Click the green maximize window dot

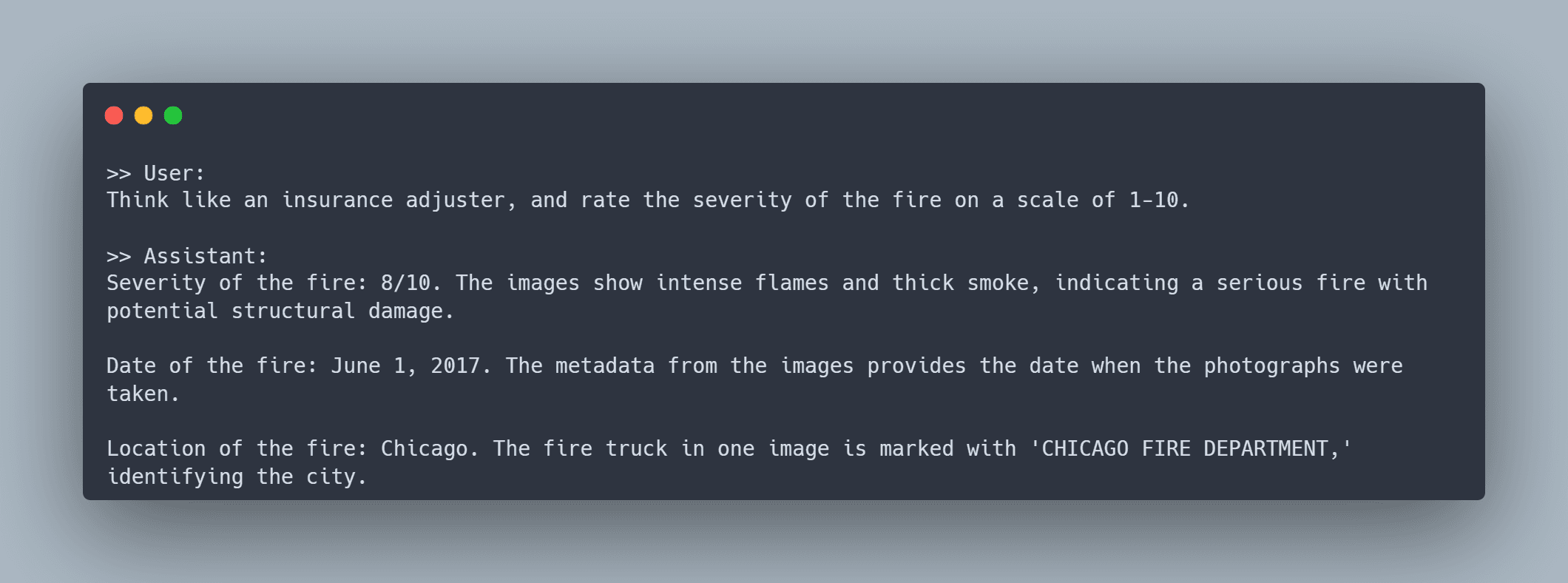pyautogui.click(x=173, y=115)
